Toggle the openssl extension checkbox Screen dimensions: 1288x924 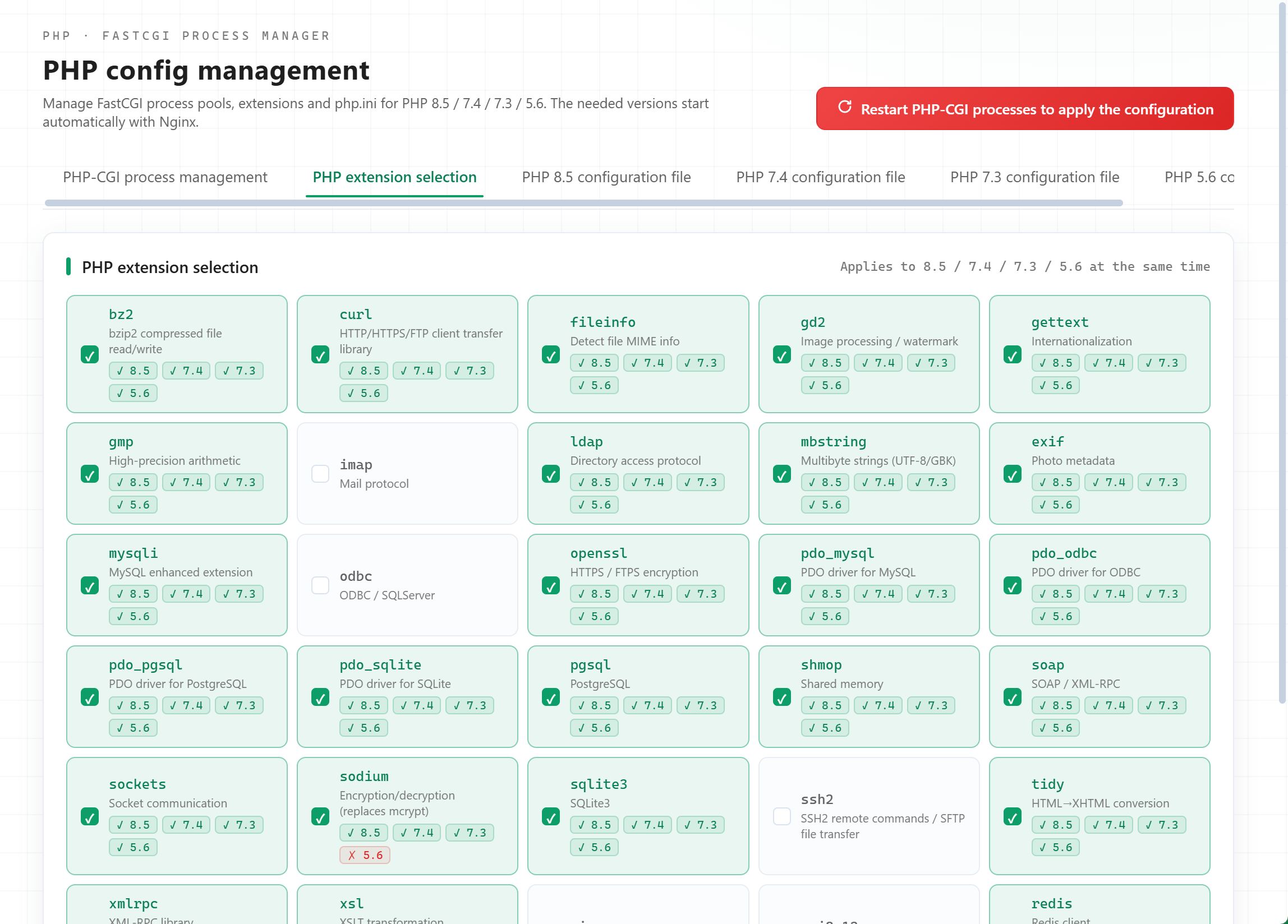(x=551, y=586)
